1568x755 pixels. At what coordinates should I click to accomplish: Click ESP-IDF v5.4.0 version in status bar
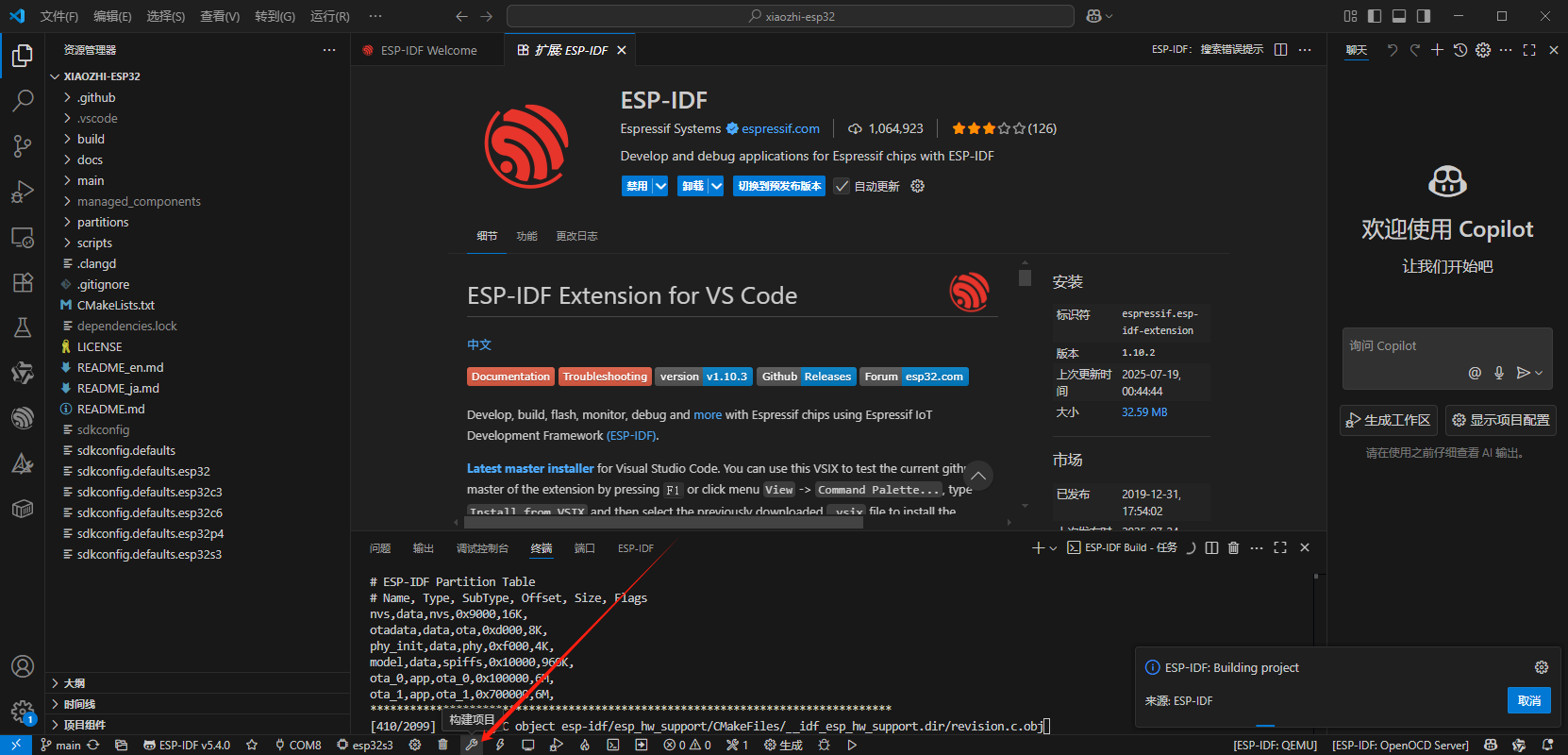(187, 745)
